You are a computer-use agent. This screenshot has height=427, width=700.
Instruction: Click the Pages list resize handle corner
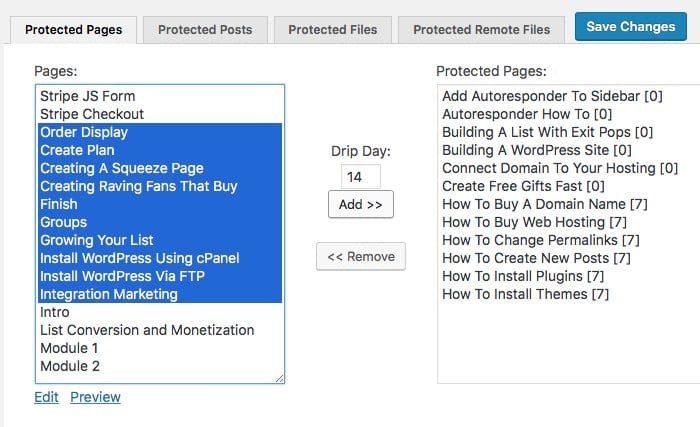279,378
